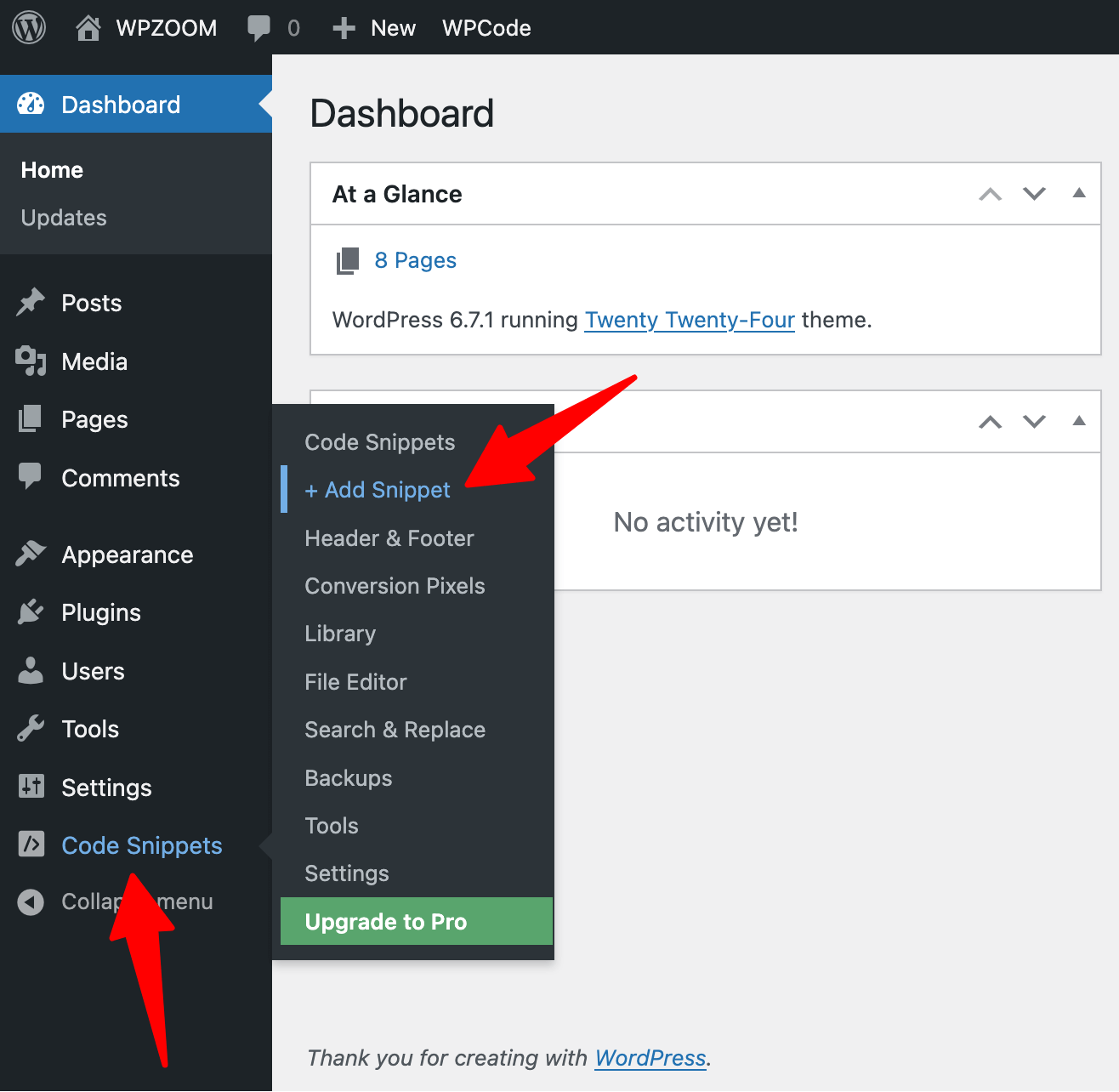Screen dimensions: 1119x1092
Task: Click the Code Snippets code icon
Action: pos(31,845)
